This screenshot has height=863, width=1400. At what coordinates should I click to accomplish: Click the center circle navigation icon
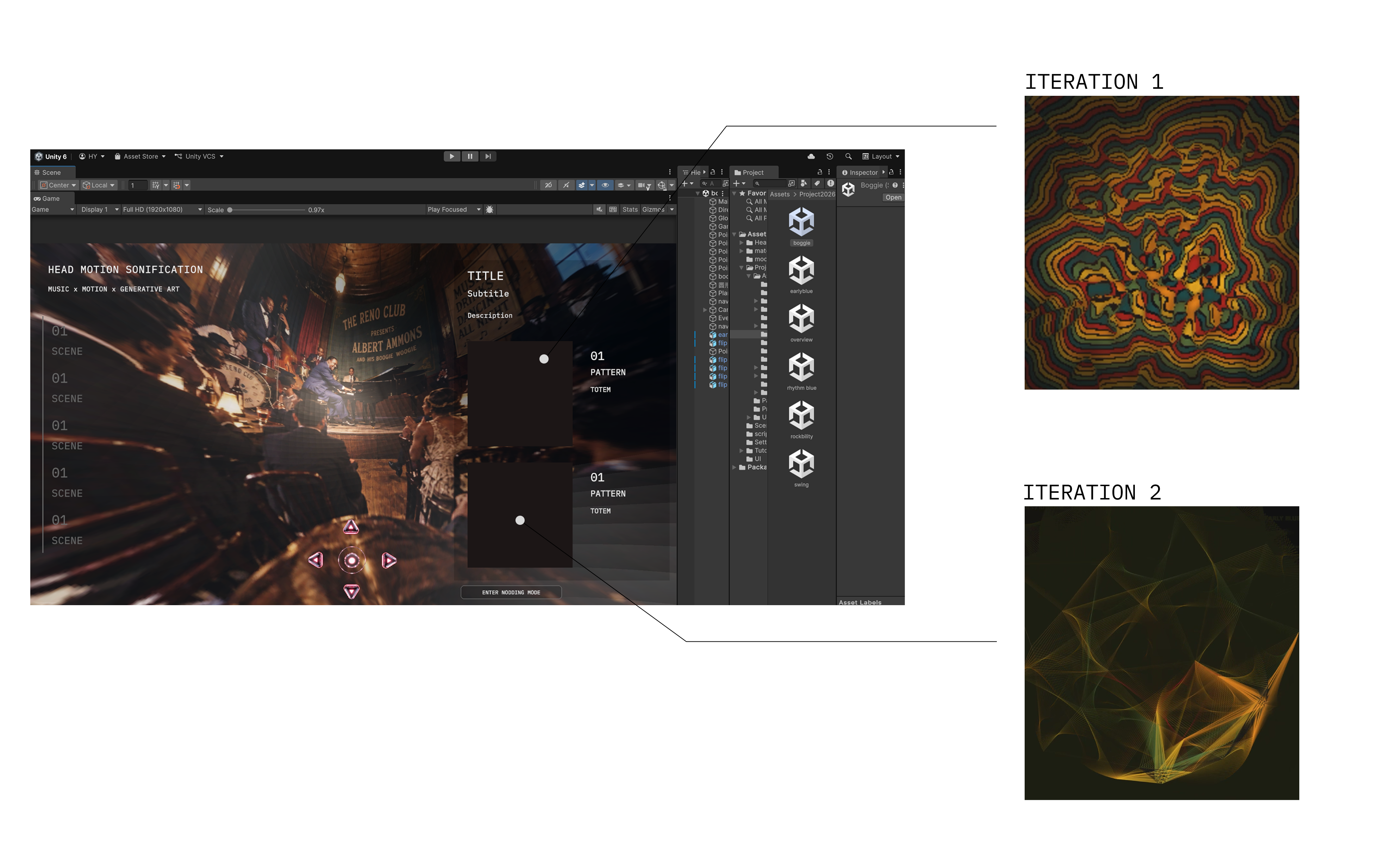(352, 560)
